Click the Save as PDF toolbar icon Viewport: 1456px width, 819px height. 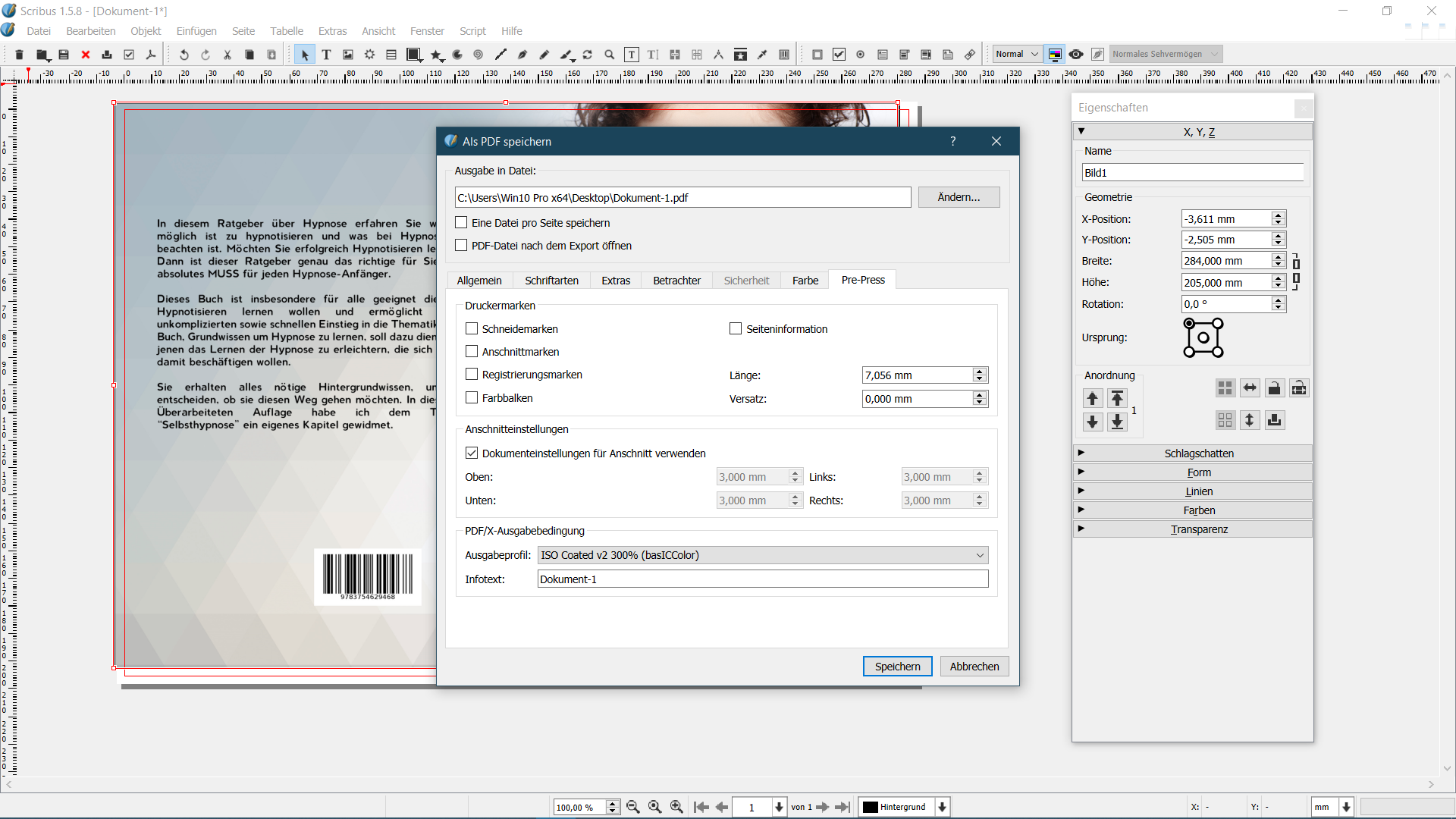click(x=151, y=55)
